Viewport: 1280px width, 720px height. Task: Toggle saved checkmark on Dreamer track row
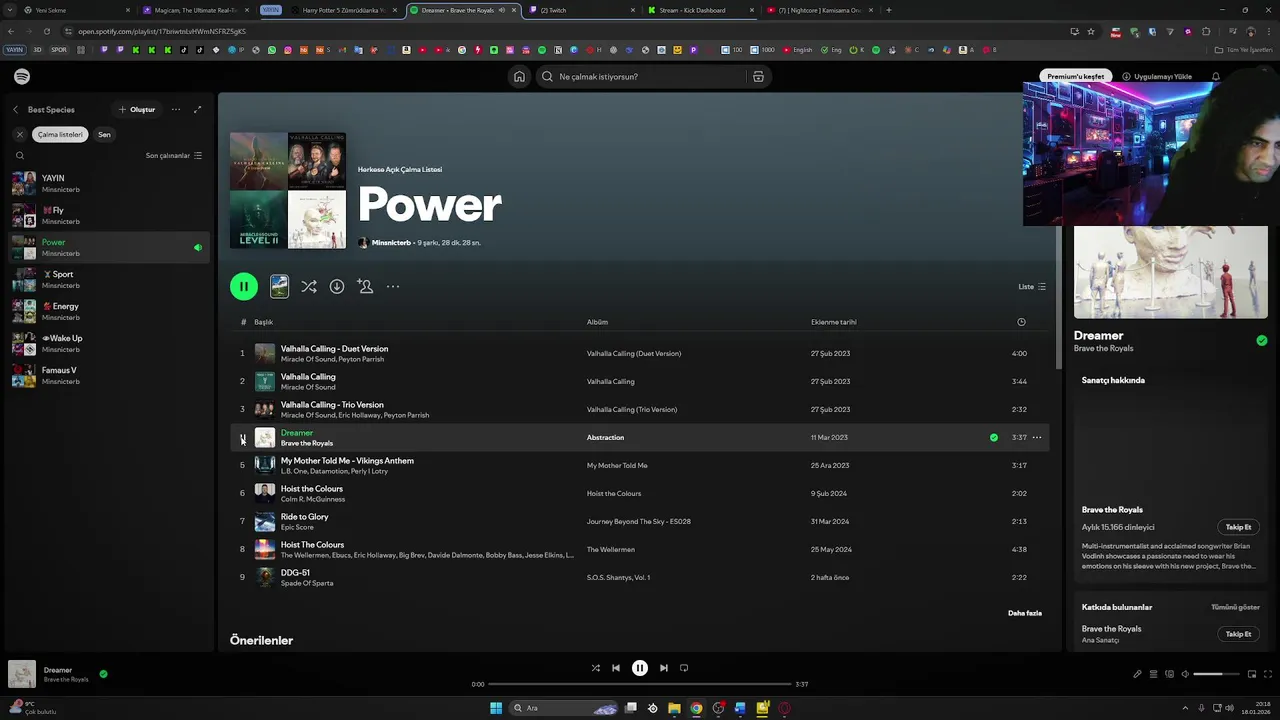[x=993, y=437]
